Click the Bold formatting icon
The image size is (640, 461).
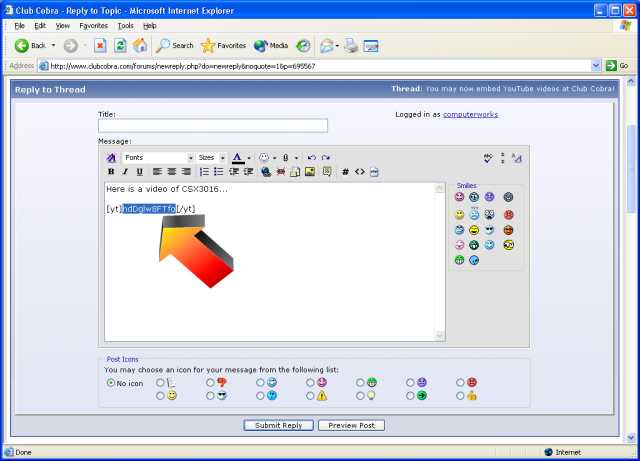pyautogui.click(x=112, y=172)
